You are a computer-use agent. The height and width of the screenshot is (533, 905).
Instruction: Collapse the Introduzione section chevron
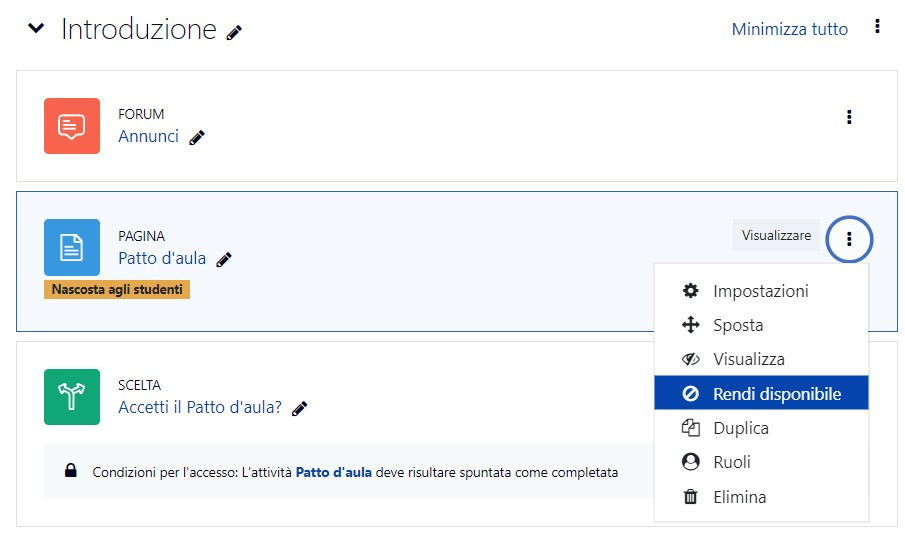pyautogui.click(x=36, y=28)
